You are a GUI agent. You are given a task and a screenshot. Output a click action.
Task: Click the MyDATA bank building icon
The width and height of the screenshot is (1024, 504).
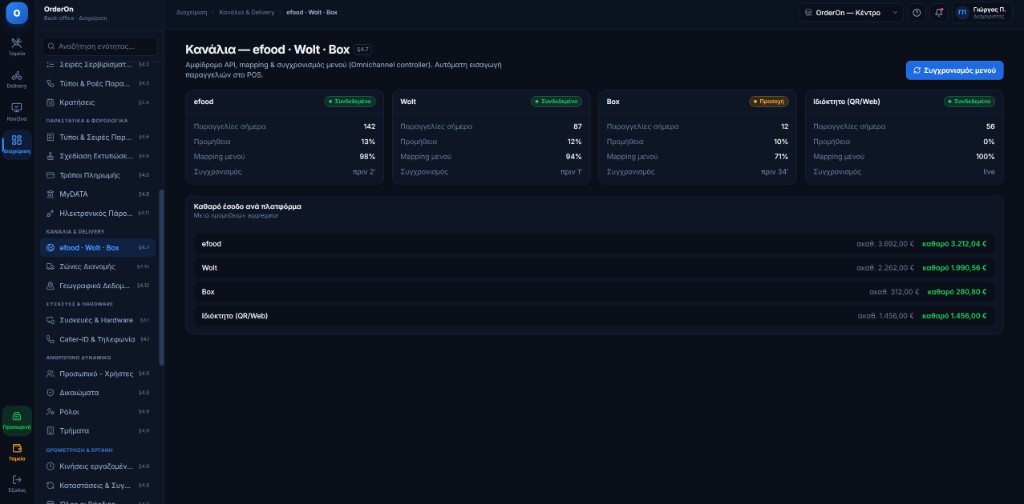tap(50, 194)
